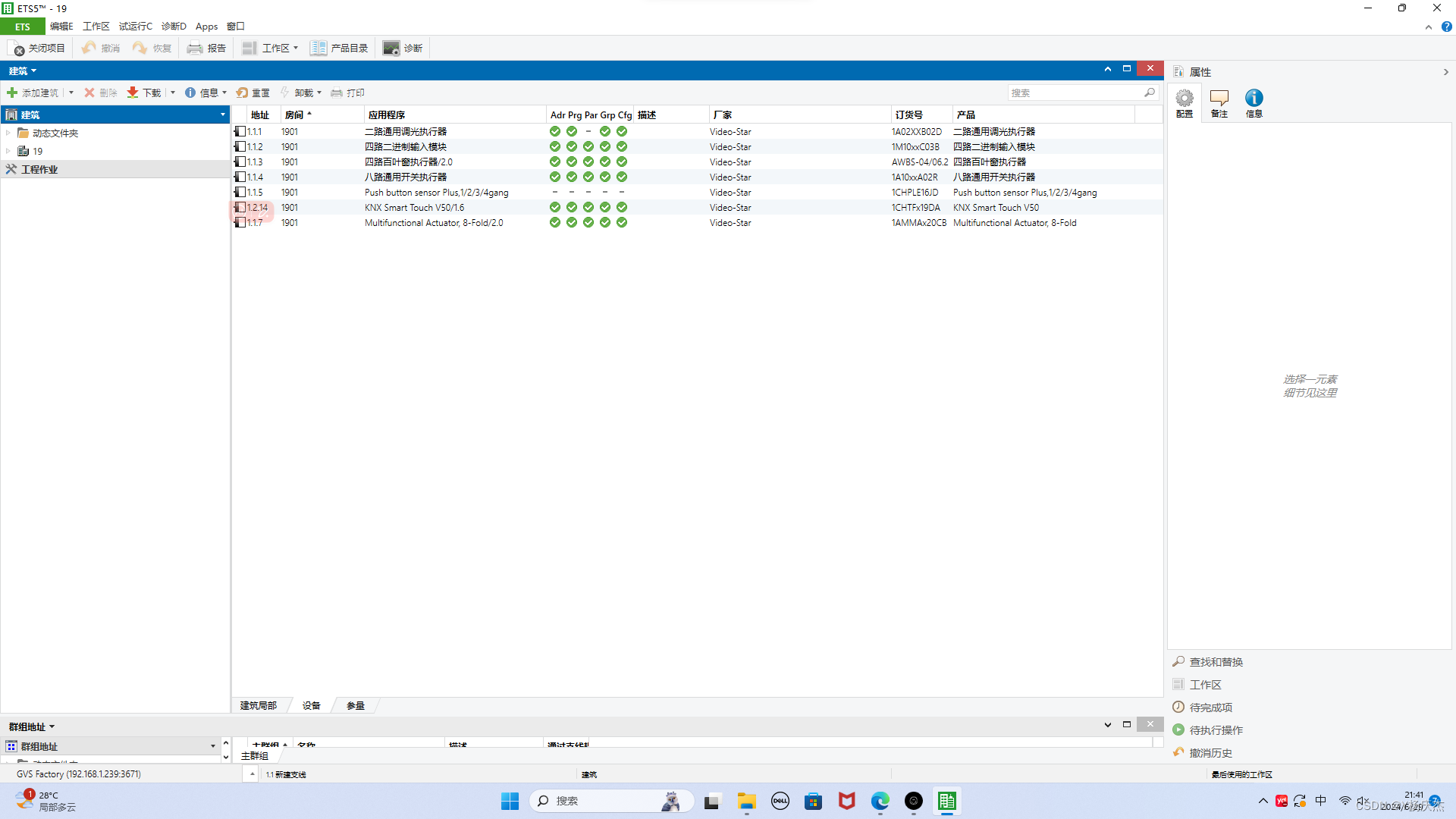The width and height of the screenshot is (1456, 819).
Task: Switch to the 参量 tab
Action: (356, 705)
